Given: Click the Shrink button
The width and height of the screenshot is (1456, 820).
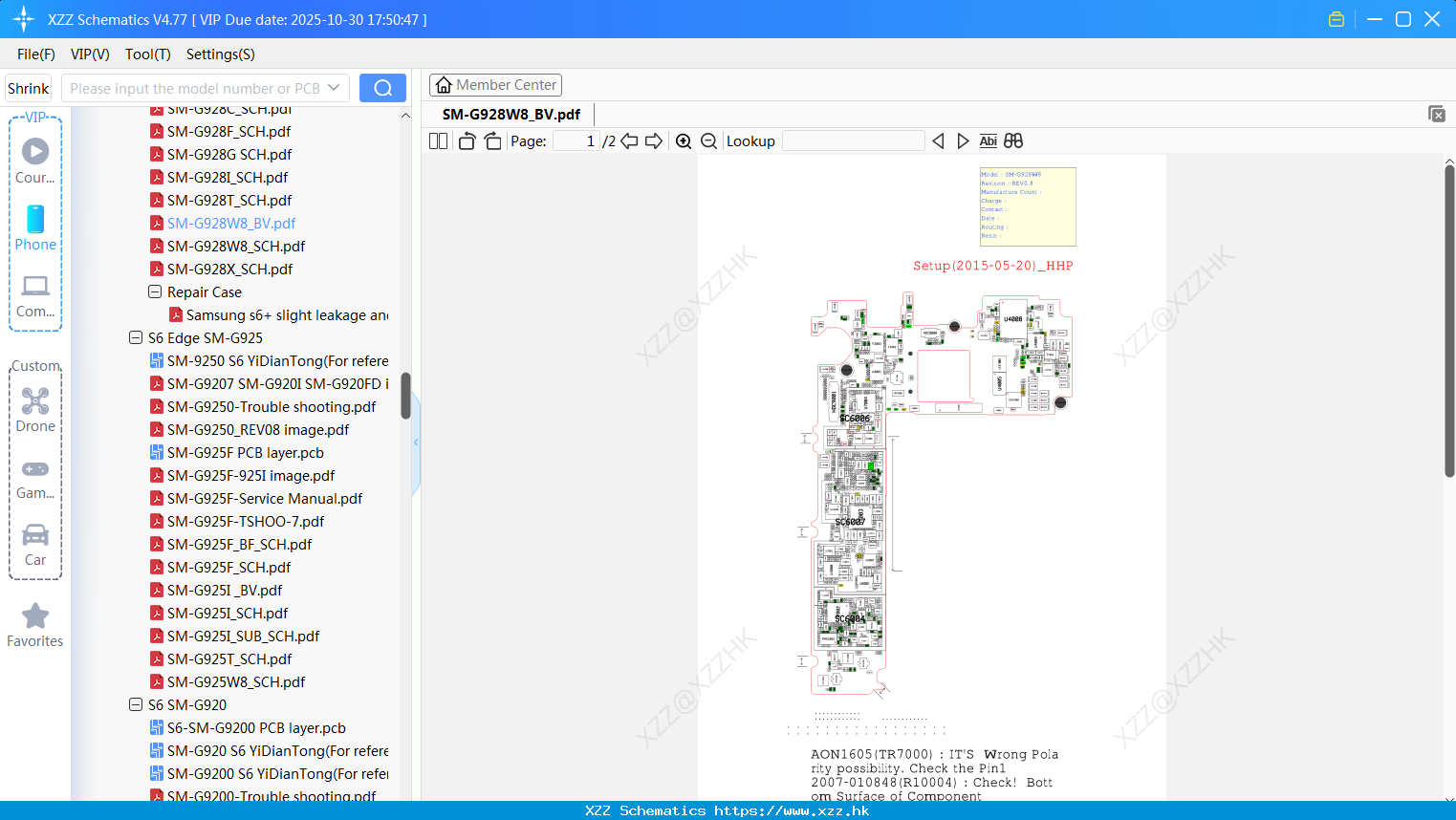Looking at the screenshot, I should (x=28, y=87).
